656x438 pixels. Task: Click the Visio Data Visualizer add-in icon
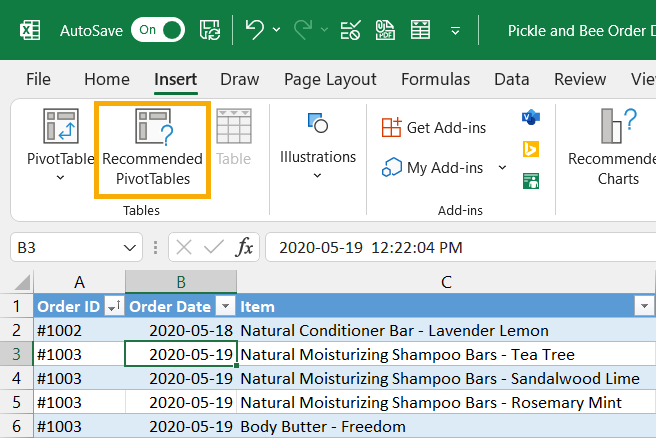(530, 117)
